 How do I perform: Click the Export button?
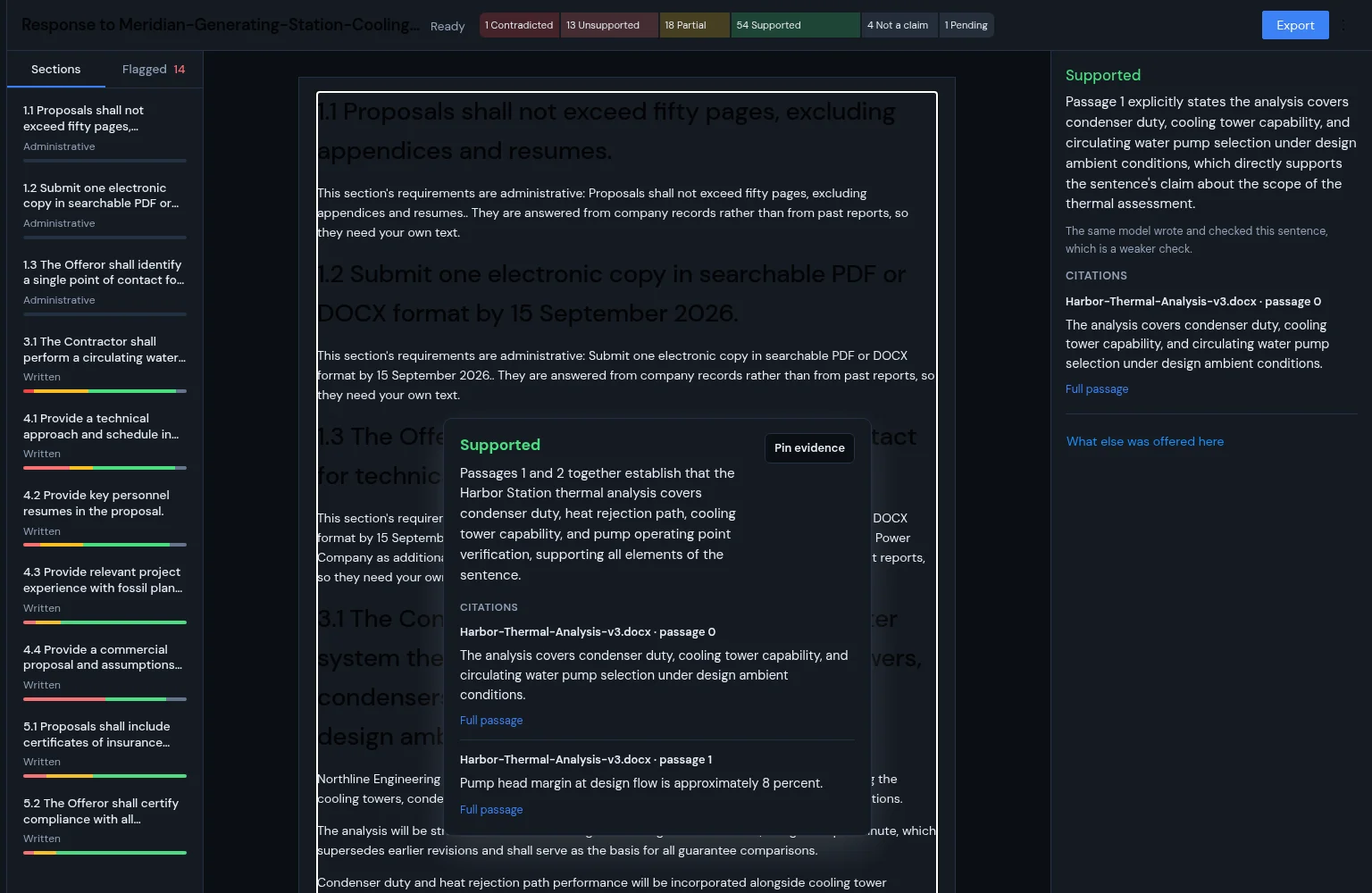1295,25
